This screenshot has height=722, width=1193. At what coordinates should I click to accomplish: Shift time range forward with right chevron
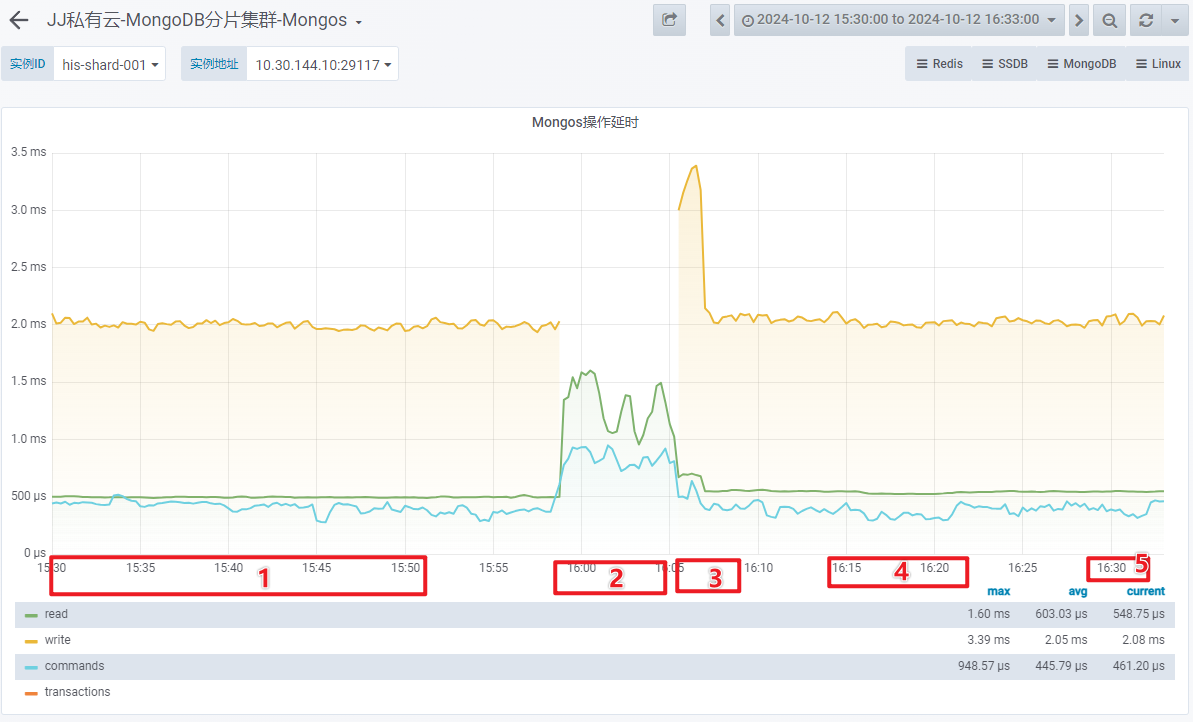1078,20
